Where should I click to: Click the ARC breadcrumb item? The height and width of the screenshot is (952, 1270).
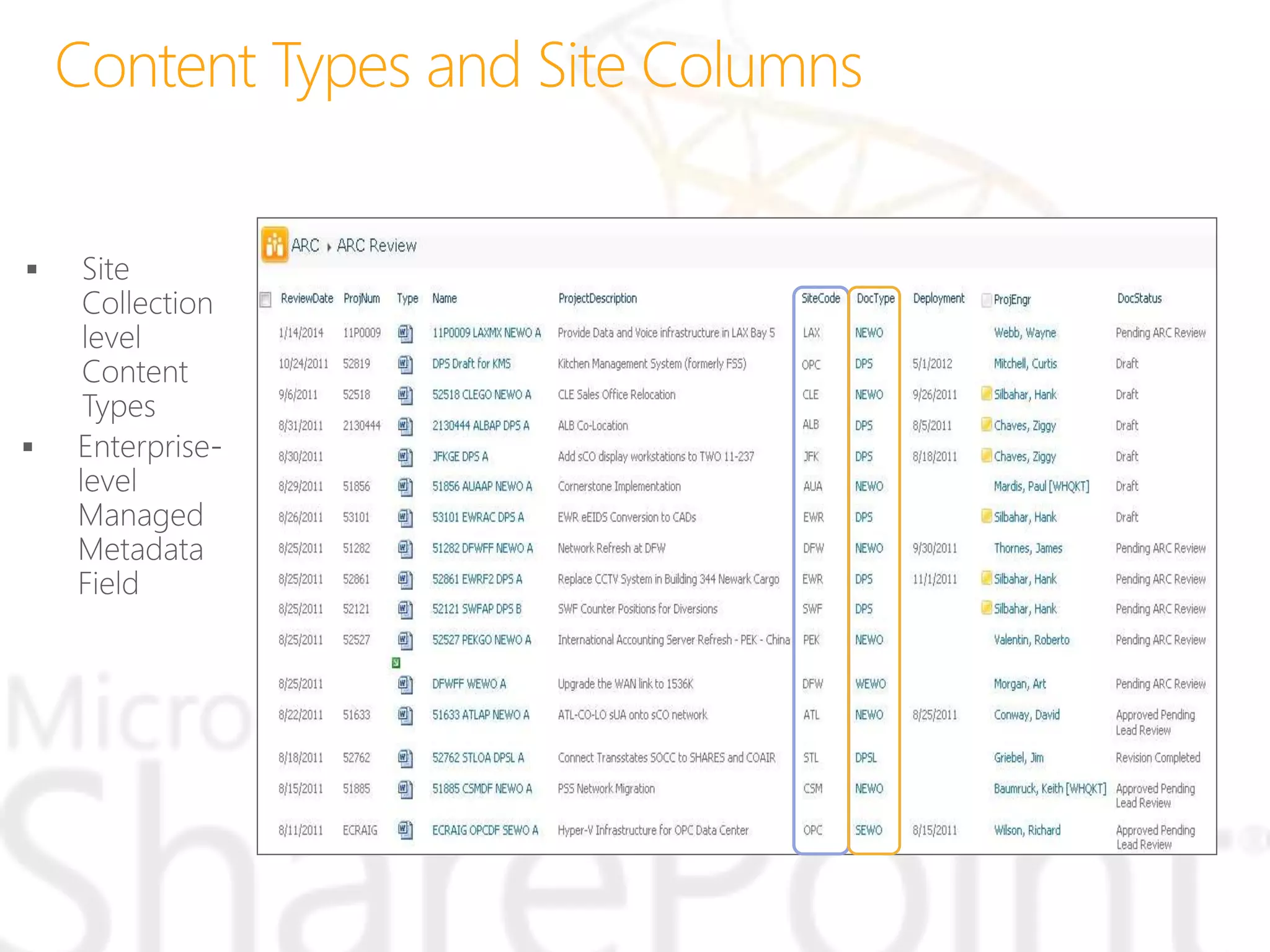tap(305, 246)
